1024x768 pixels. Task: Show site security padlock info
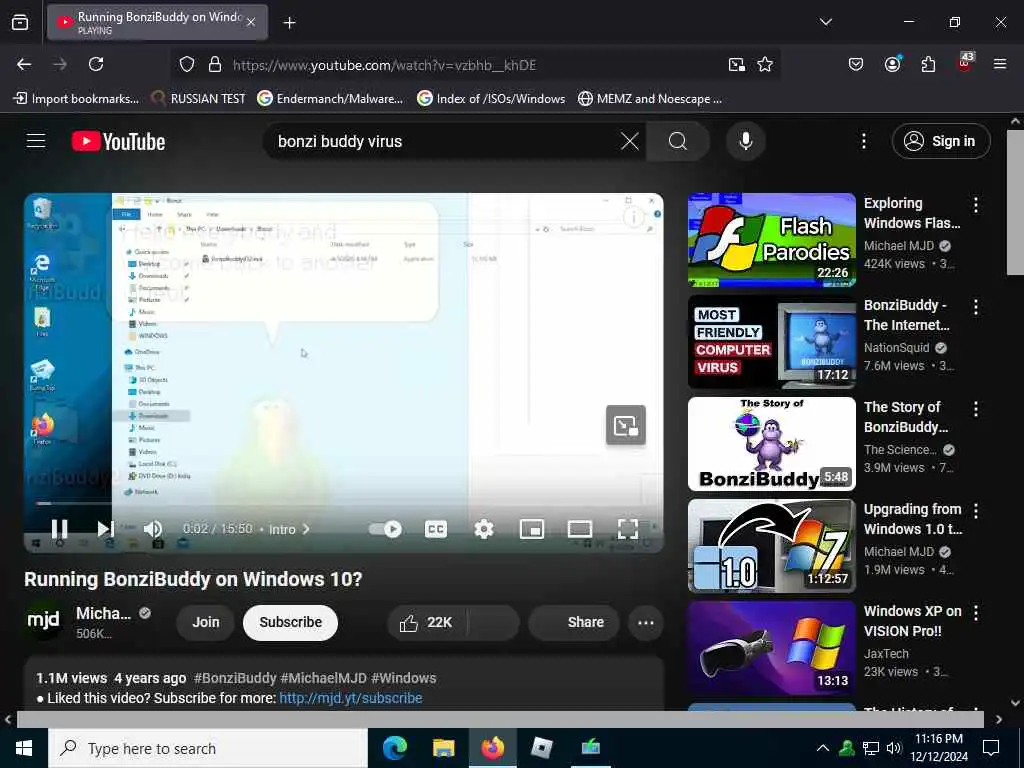point(215,65)
